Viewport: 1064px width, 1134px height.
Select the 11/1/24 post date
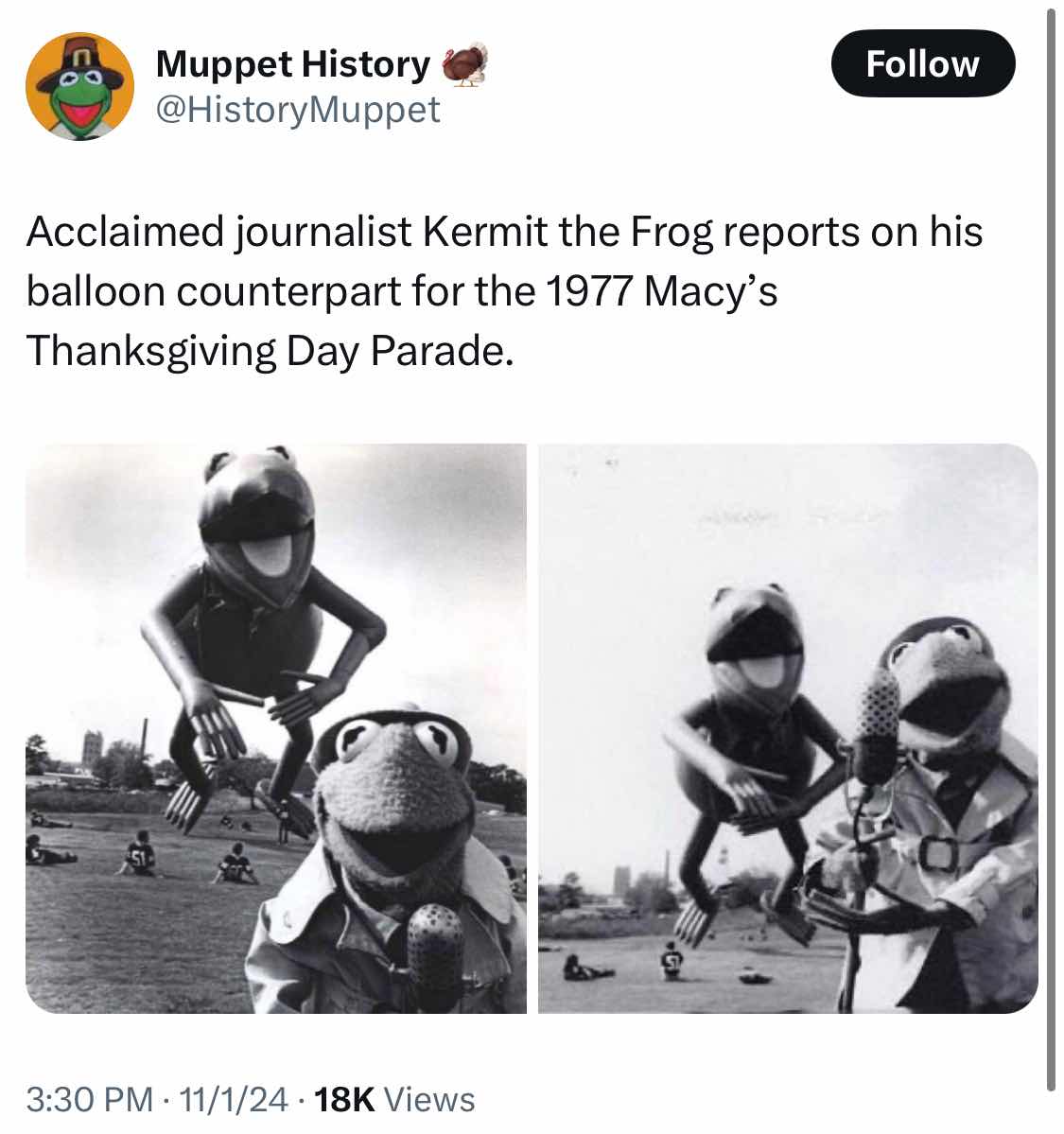pyautogui.click(x=234, y=1099)
